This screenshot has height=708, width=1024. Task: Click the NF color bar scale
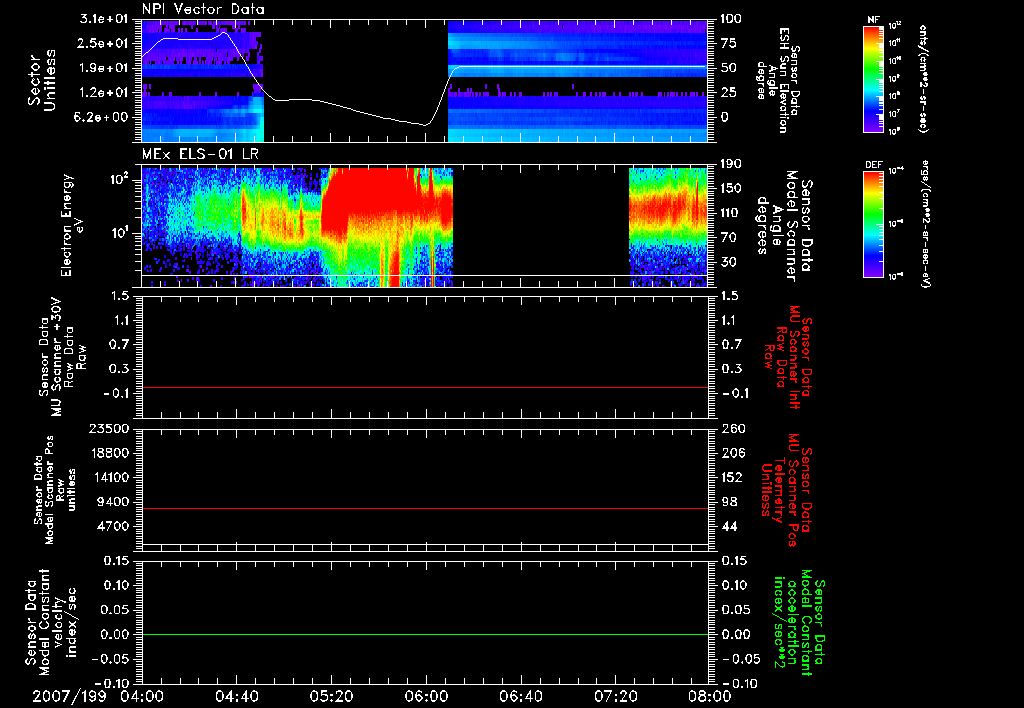[874, 78]
